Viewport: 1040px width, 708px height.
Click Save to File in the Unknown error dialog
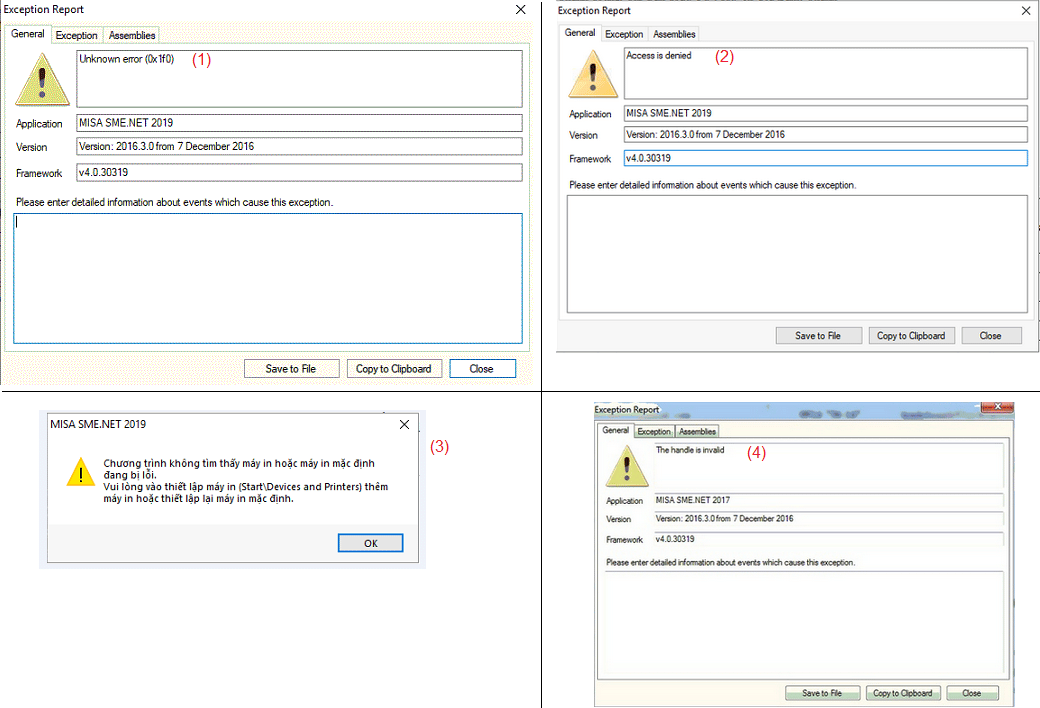click(291, 369)
